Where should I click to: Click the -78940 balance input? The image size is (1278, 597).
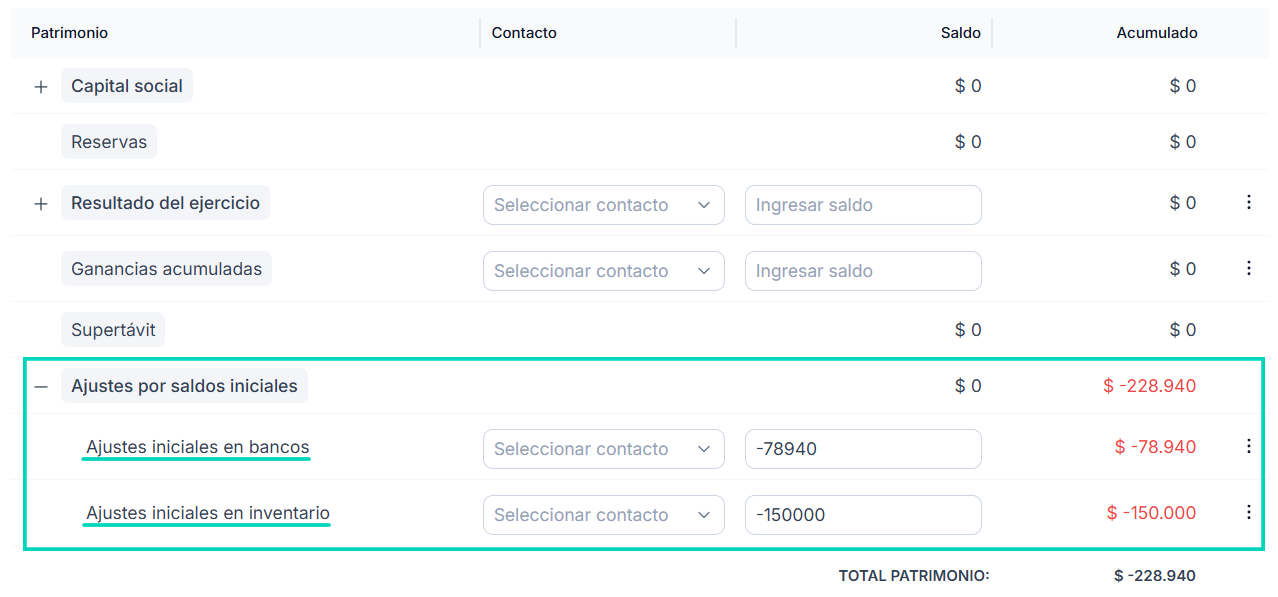tap(862, 448)
